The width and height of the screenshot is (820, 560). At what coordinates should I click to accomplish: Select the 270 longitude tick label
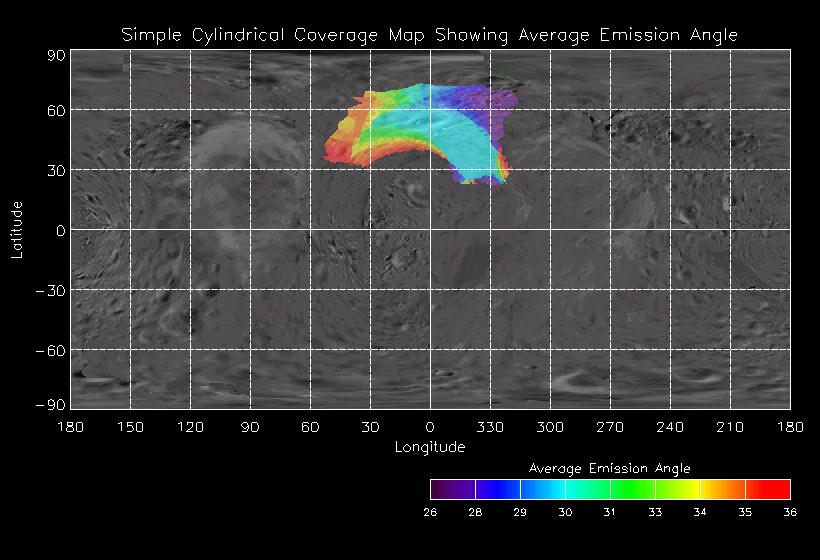click(610, 427)
